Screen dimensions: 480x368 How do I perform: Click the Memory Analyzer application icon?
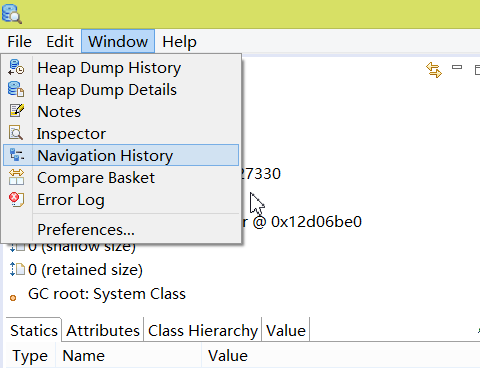coord(12,14)
